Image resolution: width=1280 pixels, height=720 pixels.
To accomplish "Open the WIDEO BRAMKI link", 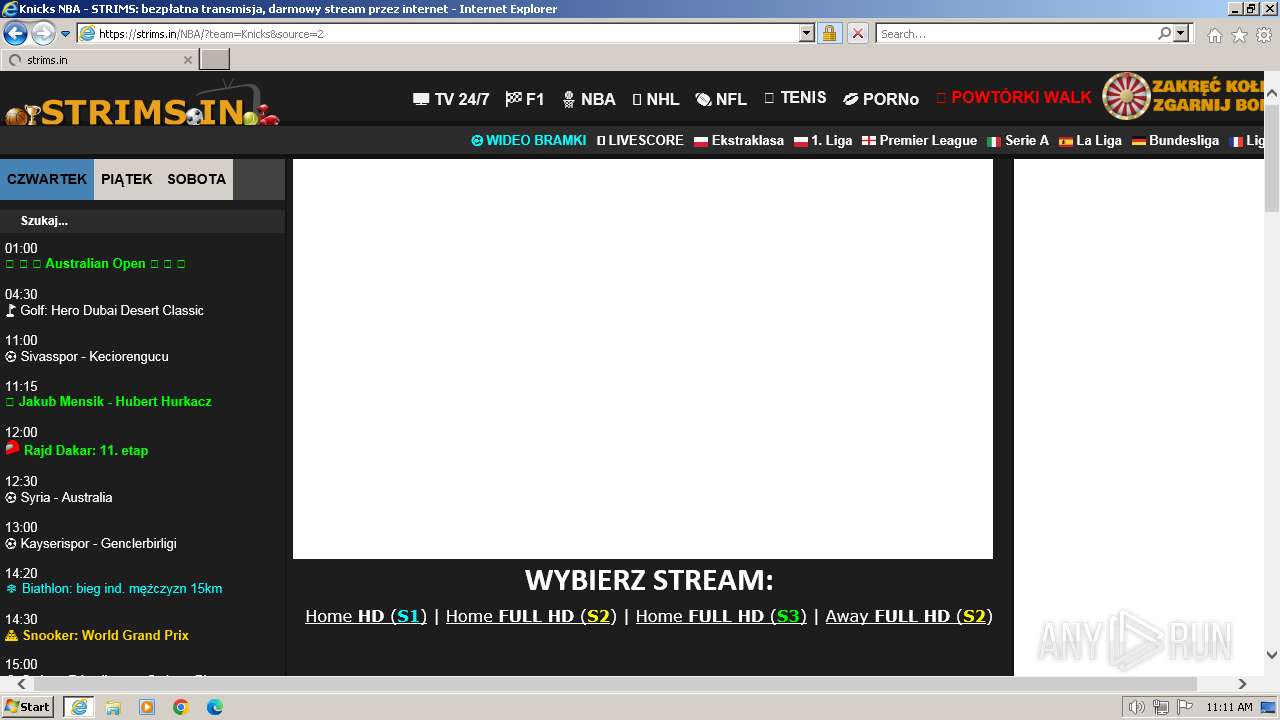I will click(529, 141).
